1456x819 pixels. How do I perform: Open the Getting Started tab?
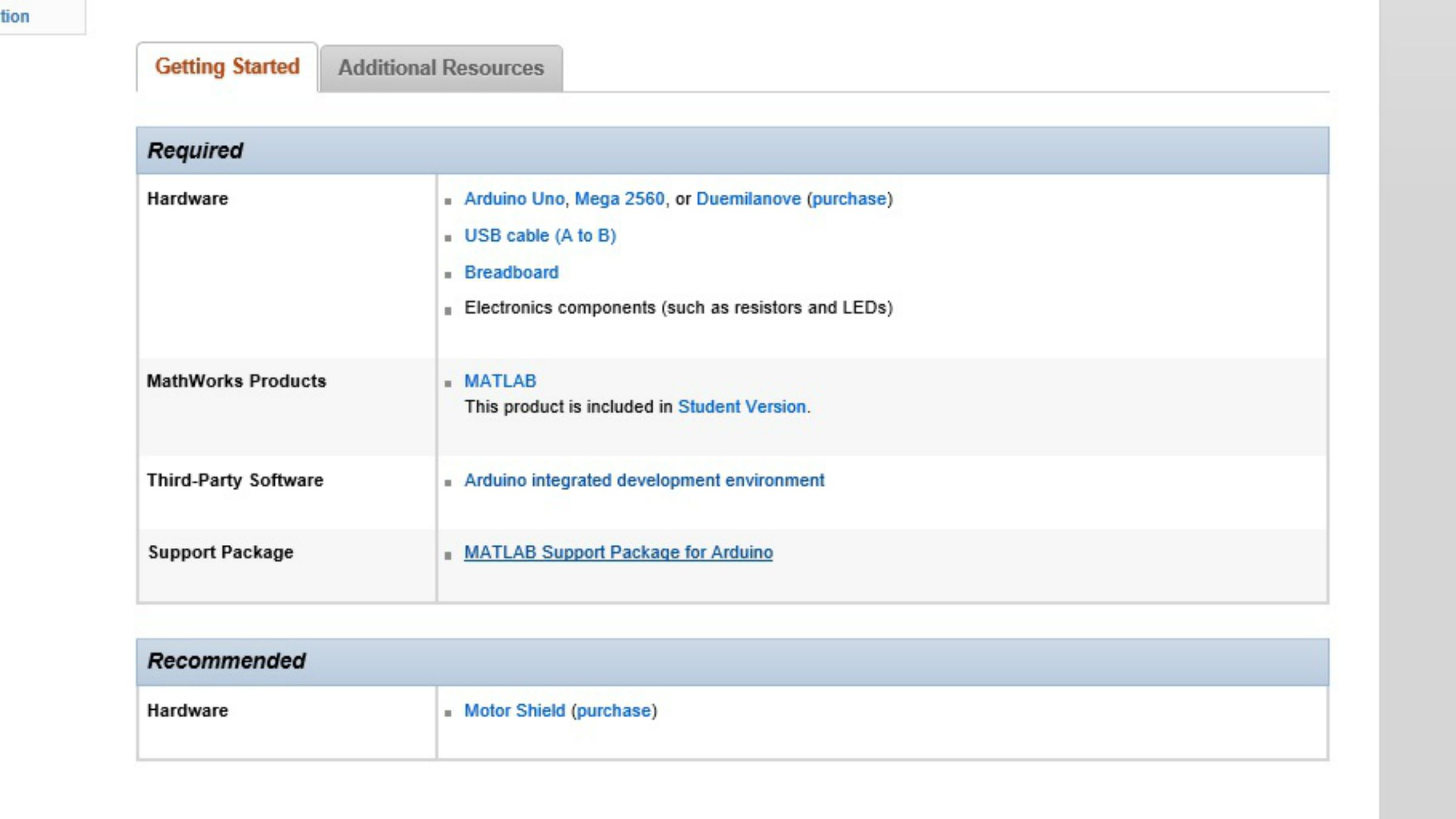[x=227, y=67]
